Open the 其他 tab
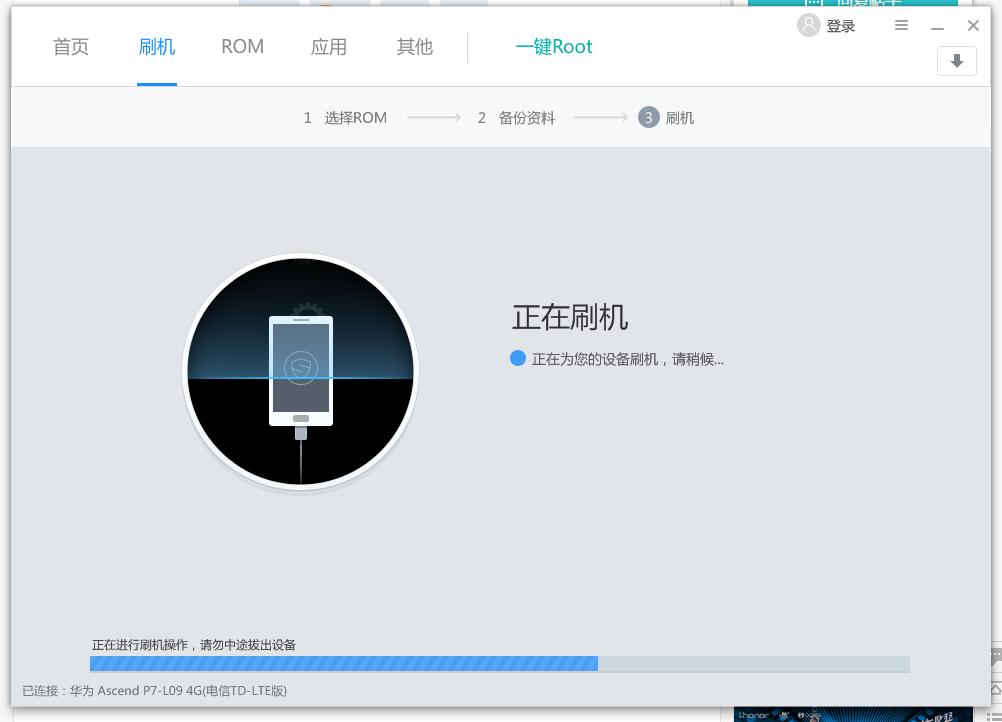1002x722 pixels. click(x=415, y=47)
